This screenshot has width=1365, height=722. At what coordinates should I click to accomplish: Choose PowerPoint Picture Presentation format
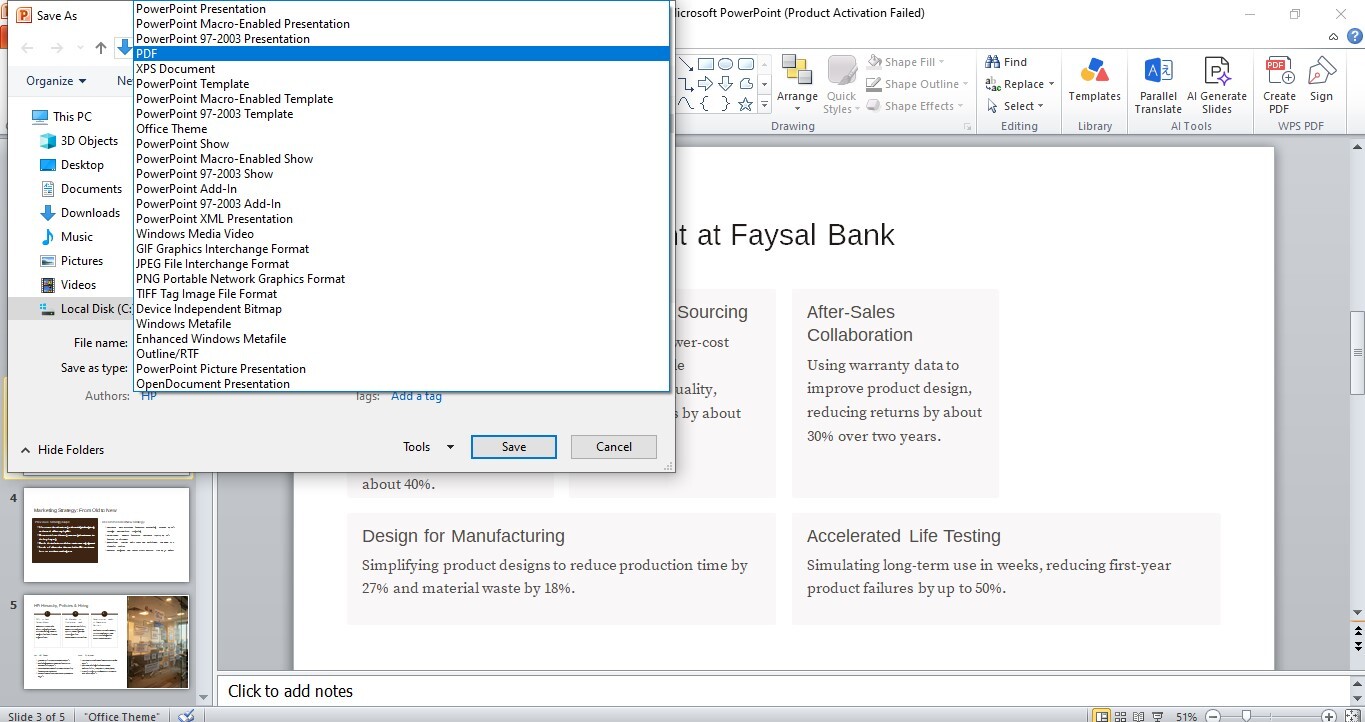[402, 369]
